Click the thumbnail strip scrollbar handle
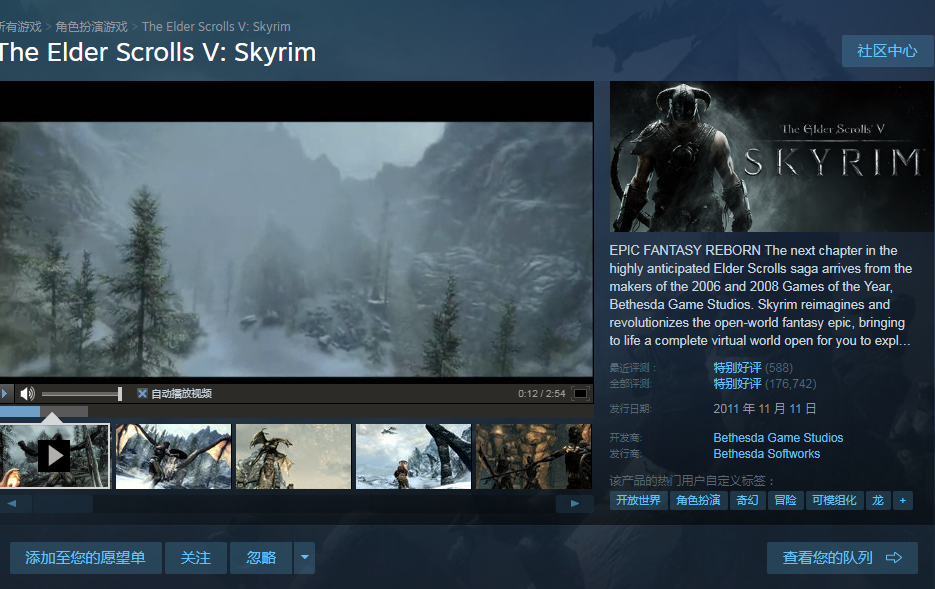 63,504
